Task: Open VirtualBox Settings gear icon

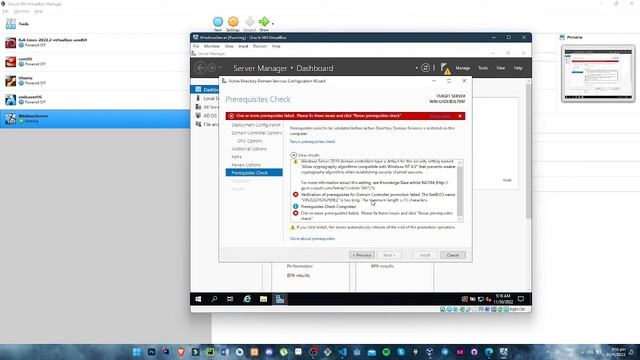Action: click(x=233, y=22)
